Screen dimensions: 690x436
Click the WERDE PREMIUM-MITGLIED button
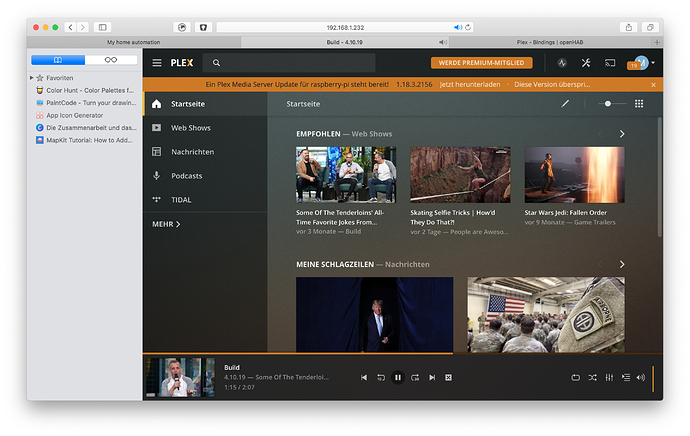pos(481,63)
